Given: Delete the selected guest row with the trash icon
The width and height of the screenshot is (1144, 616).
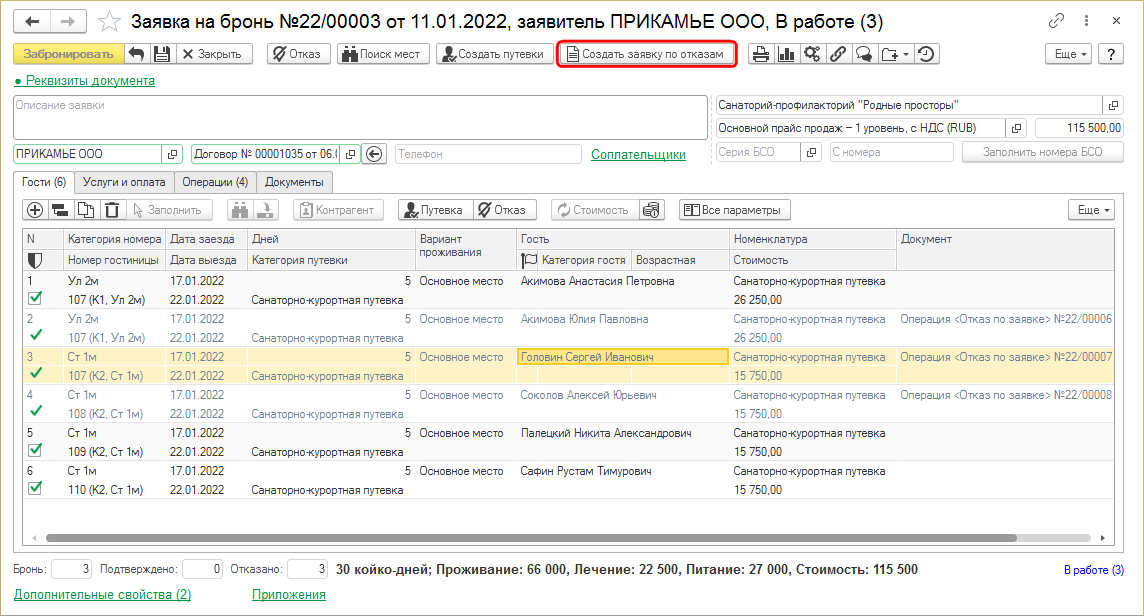Looking at the screenshot, I should click(x=112, y=210).
